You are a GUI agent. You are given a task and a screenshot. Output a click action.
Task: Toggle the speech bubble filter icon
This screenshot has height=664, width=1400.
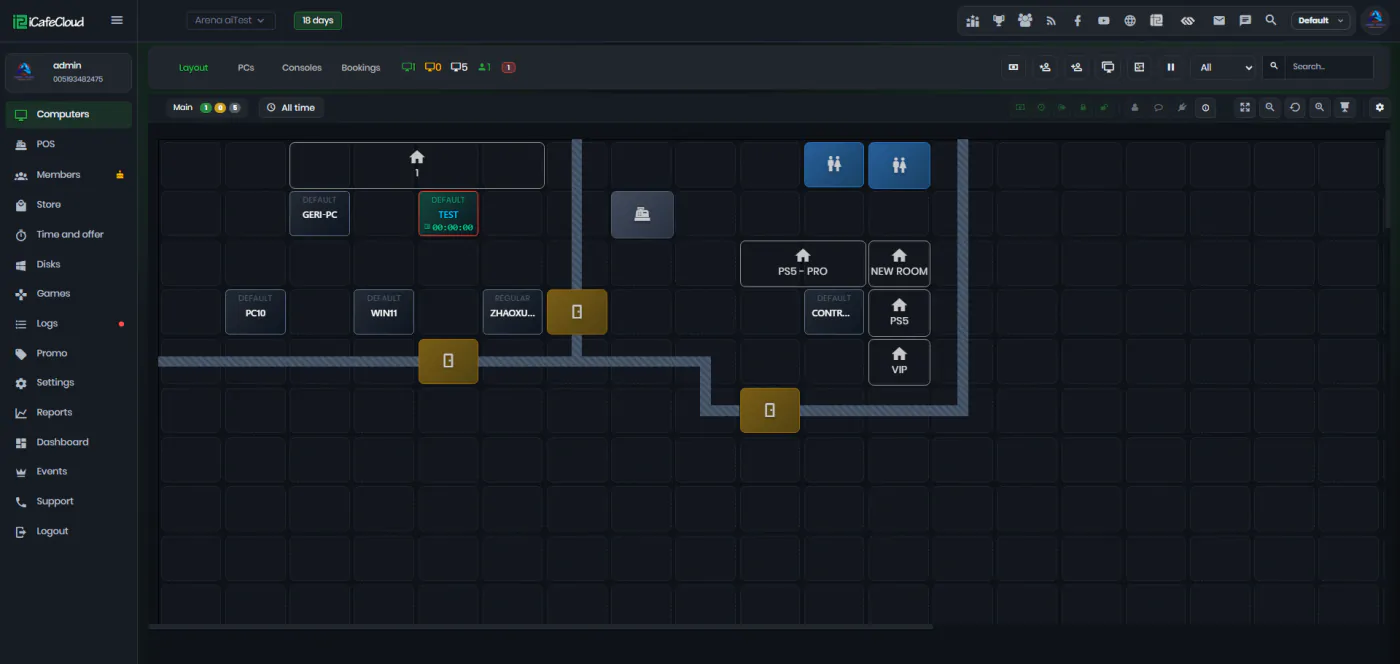pos(1158,107)
